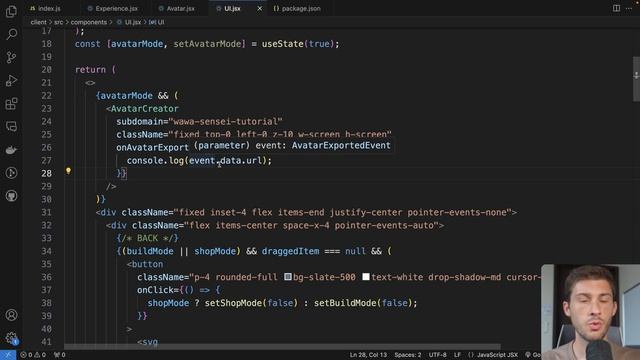Click the src breadcrumb segment
This screenshot has width=640, height=360.
(x=59, y=22)
